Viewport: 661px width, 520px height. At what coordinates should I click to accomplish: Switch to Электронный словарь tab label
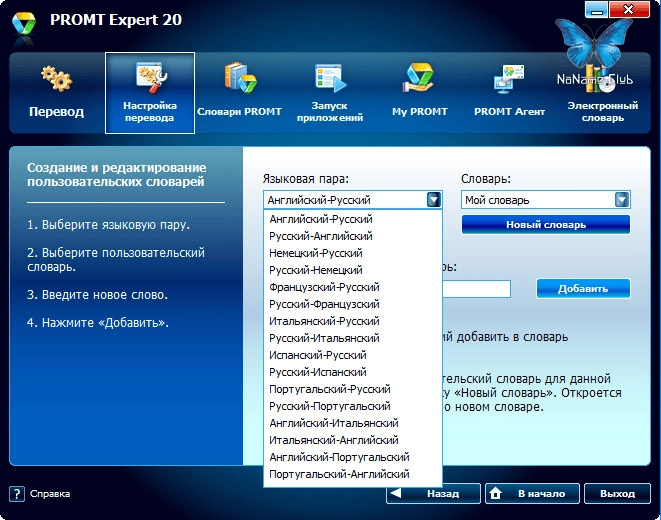pyautogui.click(x=603, y=112)
